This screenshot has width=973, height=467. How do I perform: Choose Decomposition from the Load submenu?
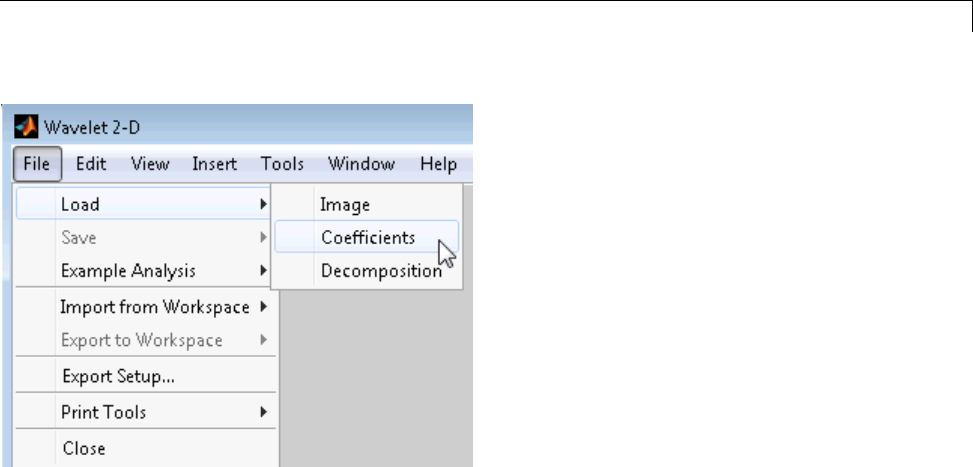pyautogui.click(x=367, y=271)
